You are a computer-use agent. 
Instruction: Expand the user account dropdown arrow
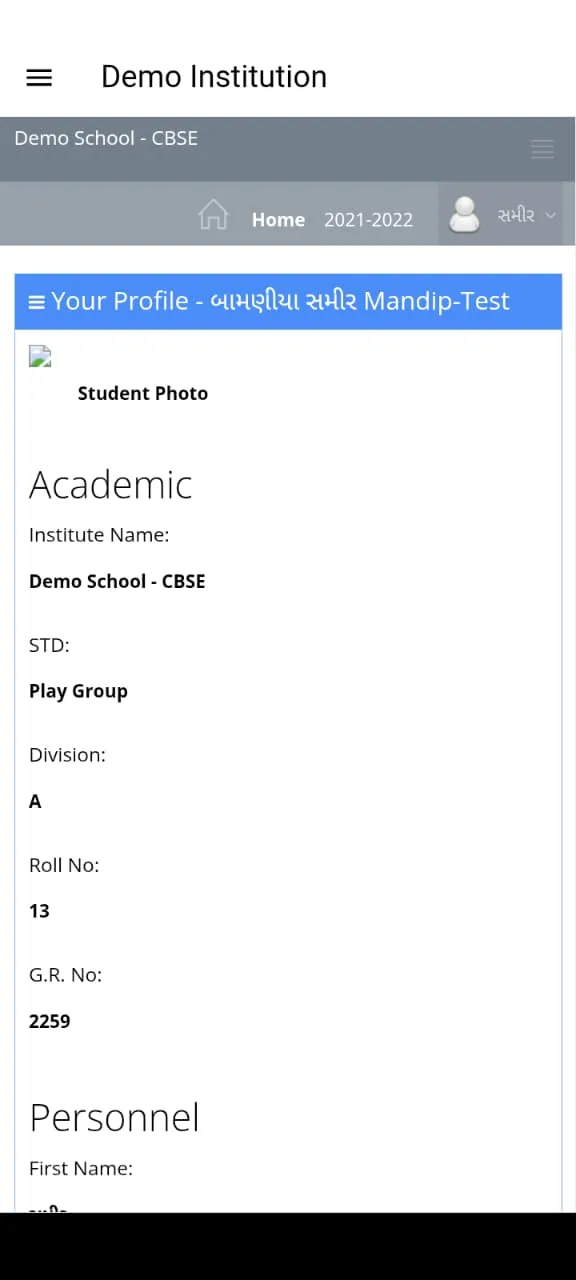point(550,216)
